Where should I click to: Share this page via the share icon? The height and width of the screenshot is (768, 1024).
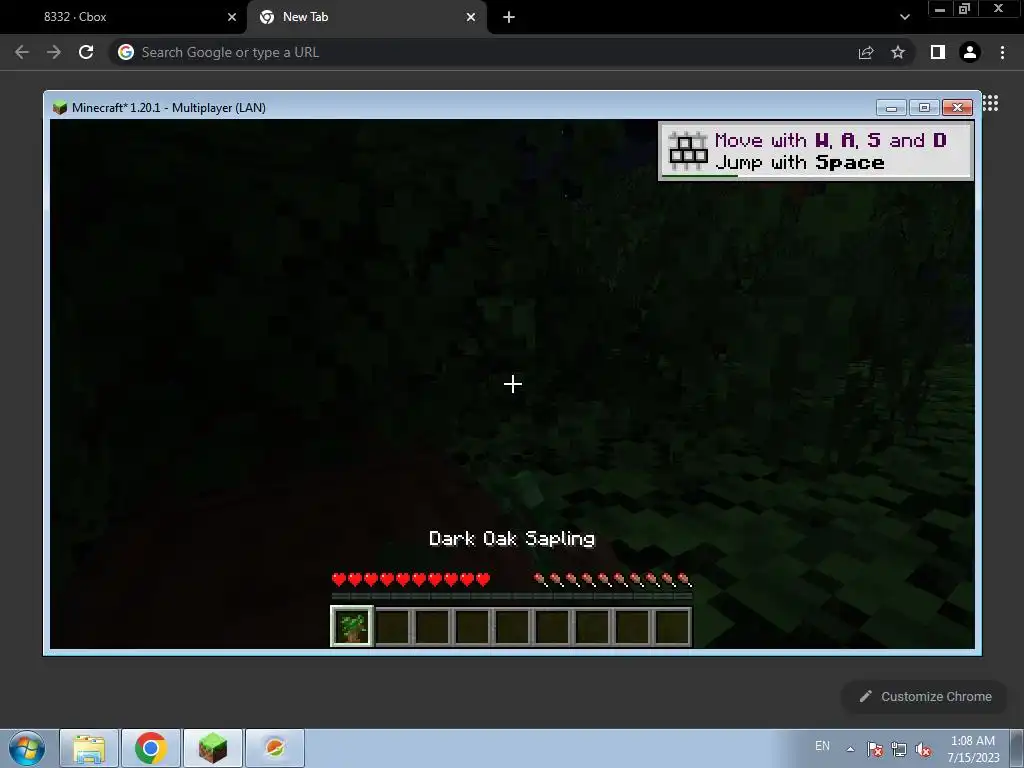(866, 52)
